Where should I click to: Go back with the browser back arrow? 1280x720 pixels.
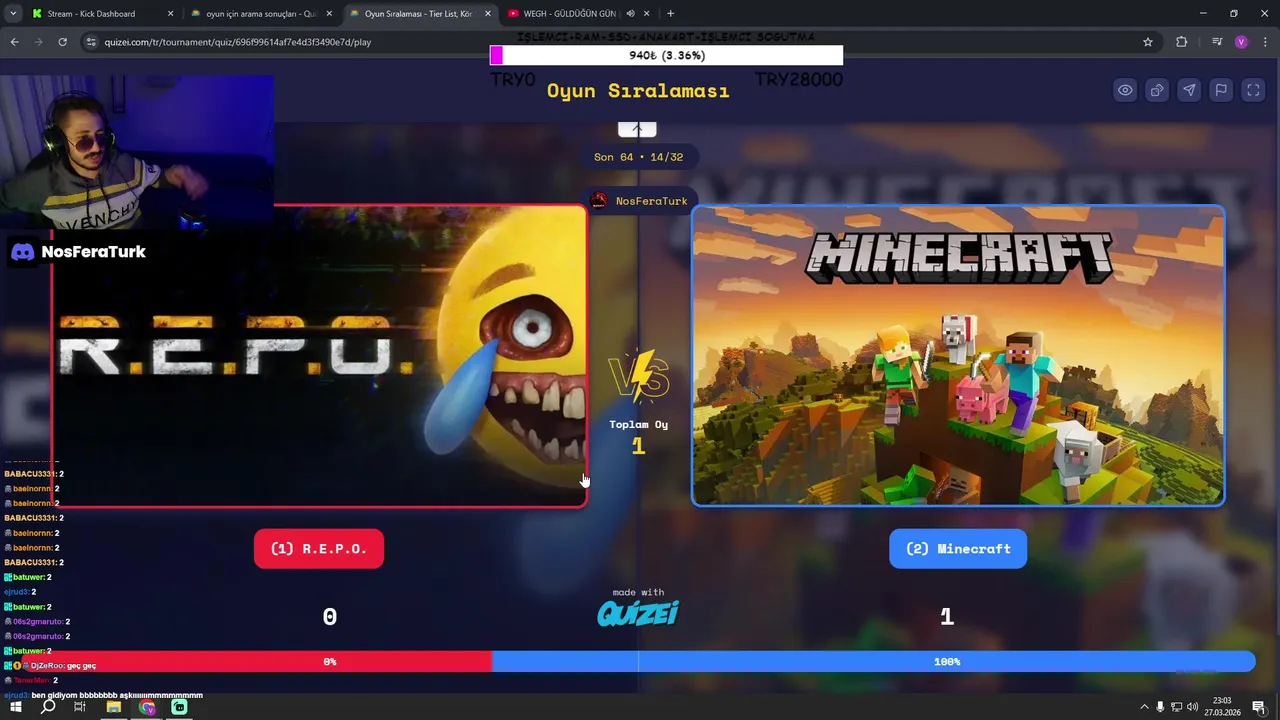coord(14,42)
